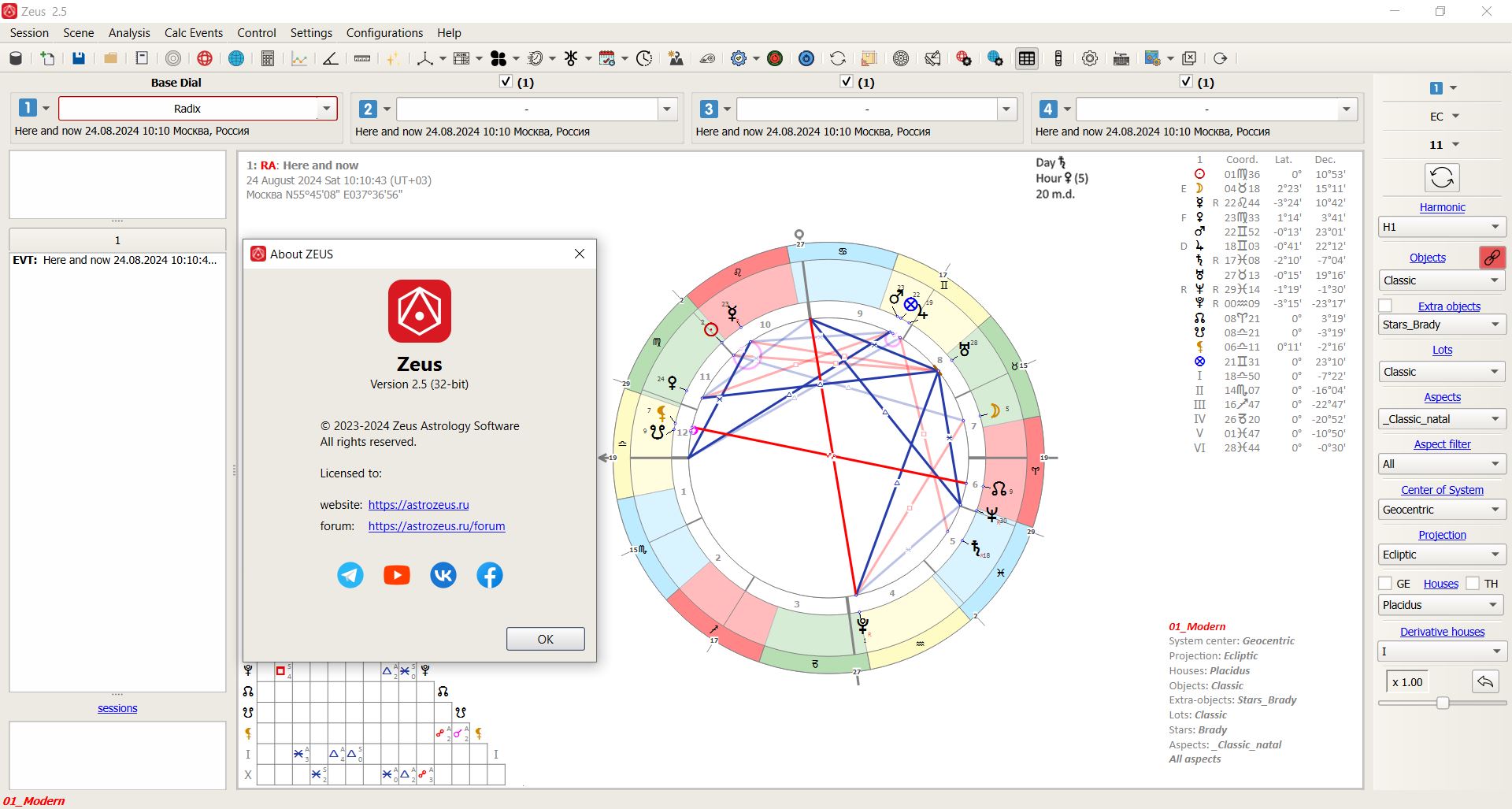The image size is (1512, 809).
Task: Click the sparkle stars toolbar icon
Action: (x=393, y=58)
